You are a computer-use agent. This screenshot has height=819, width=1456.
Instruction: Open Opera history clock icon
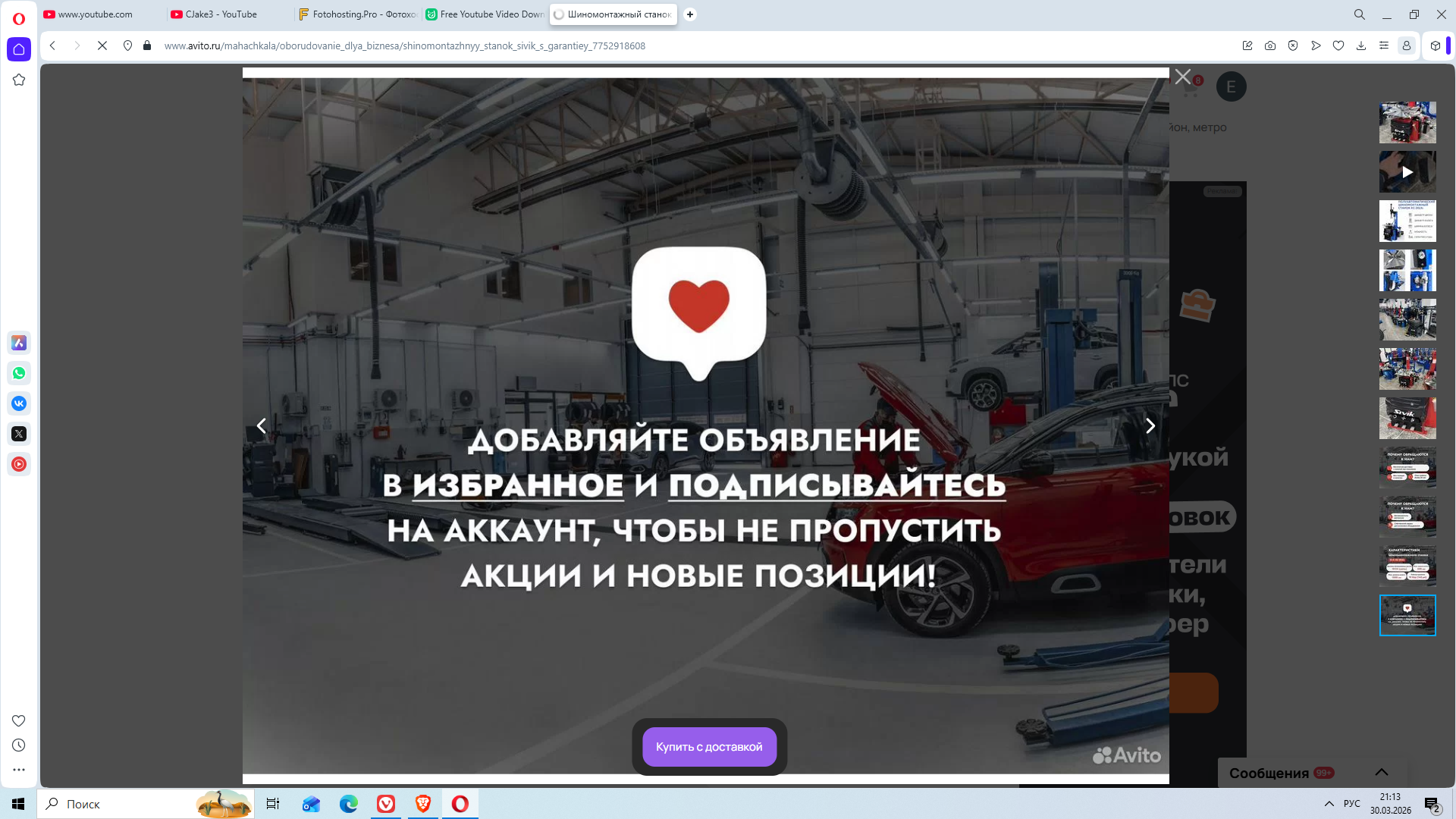pos(19,745)
